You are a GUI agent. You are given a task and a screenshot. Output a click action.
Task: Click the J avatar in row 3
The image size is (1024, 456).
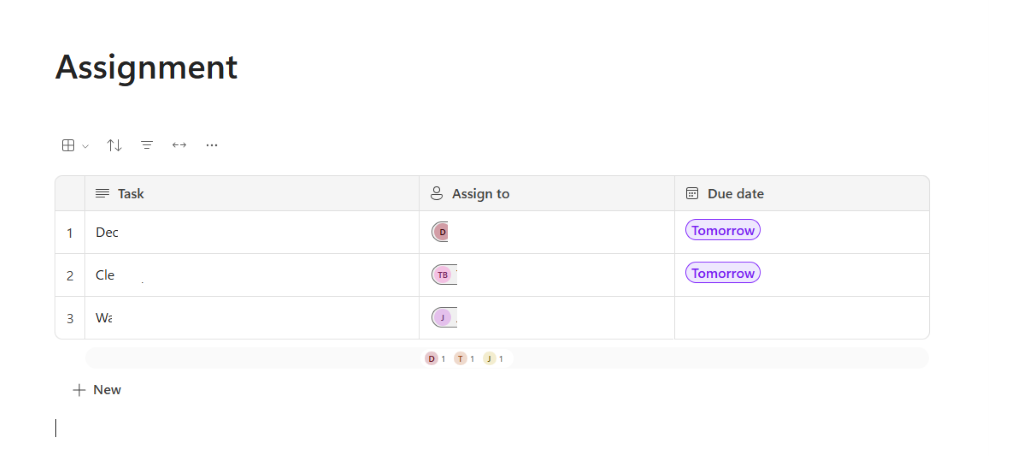coord(442,318)
